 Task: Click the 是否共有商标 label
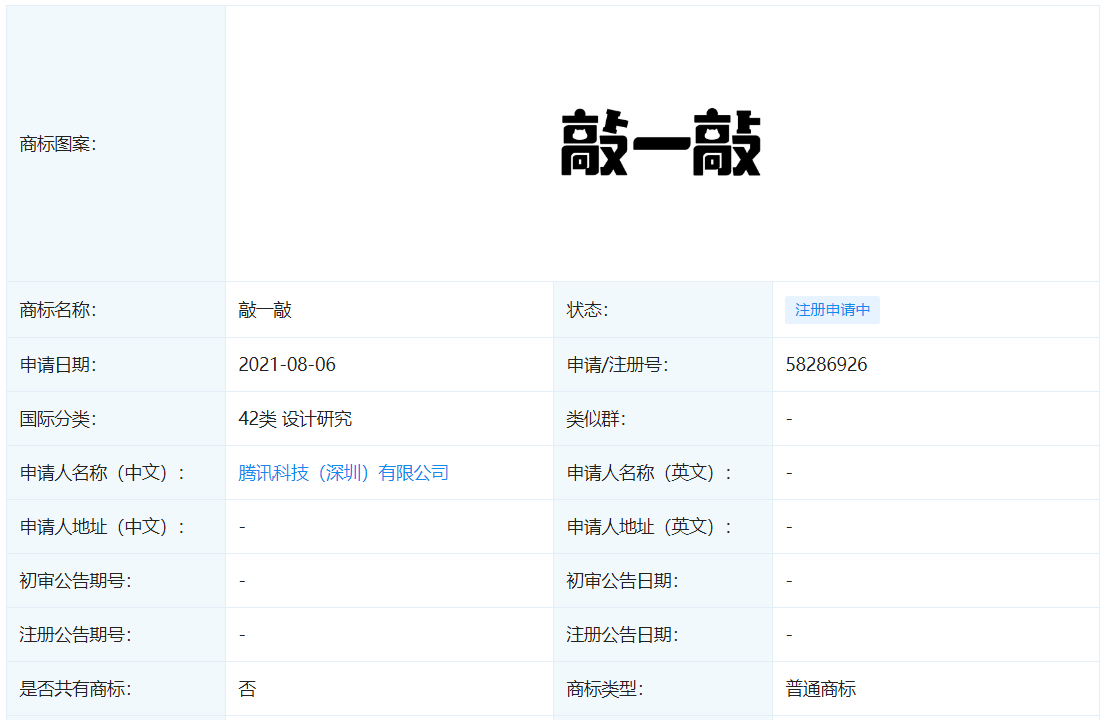(76, 689)
